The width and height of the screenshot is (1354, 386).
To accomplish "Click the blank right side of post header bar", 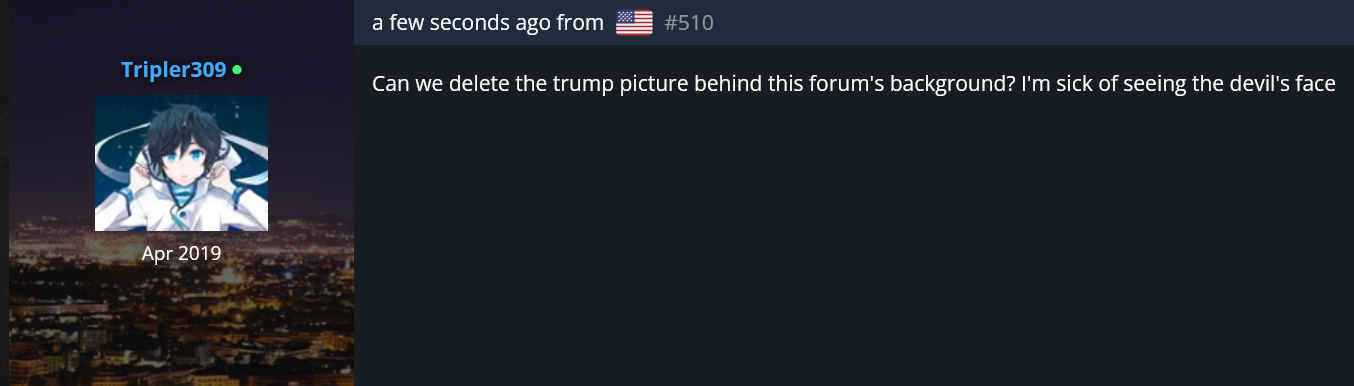I will (1030, 22).
